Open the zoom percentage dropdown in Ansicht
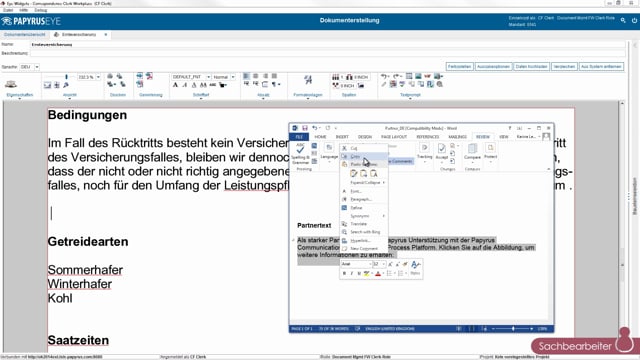The width and height of the screenshot is (640, 360). tap(98, 77)
